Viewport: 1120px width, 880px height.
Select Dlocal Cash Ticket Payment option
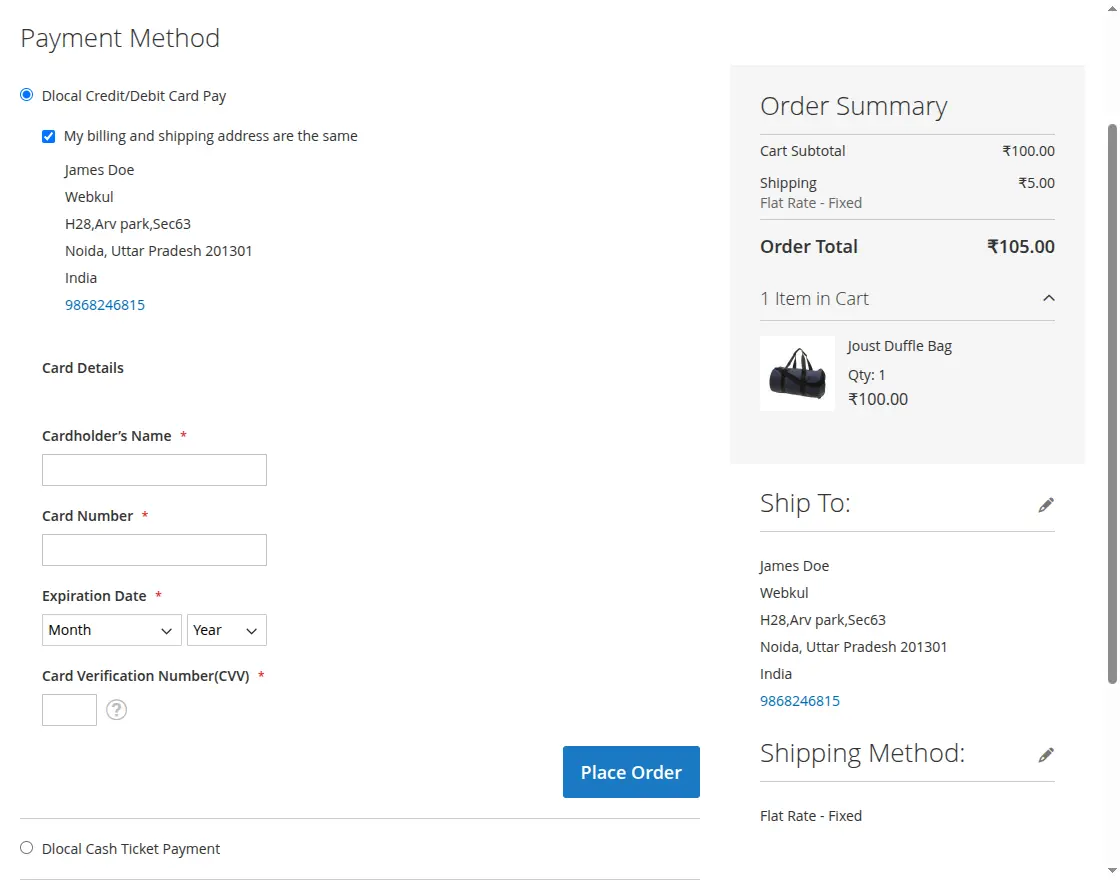(x=27, y=848)
